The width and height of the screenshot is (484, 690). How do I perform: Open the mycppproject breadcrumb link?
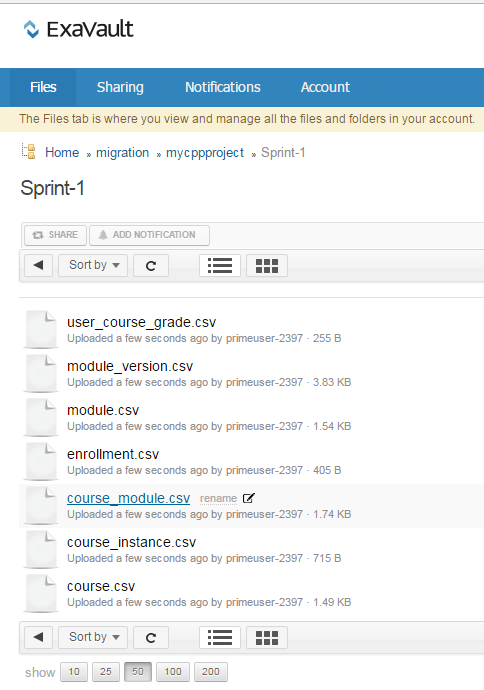click(x=205, y=153)
